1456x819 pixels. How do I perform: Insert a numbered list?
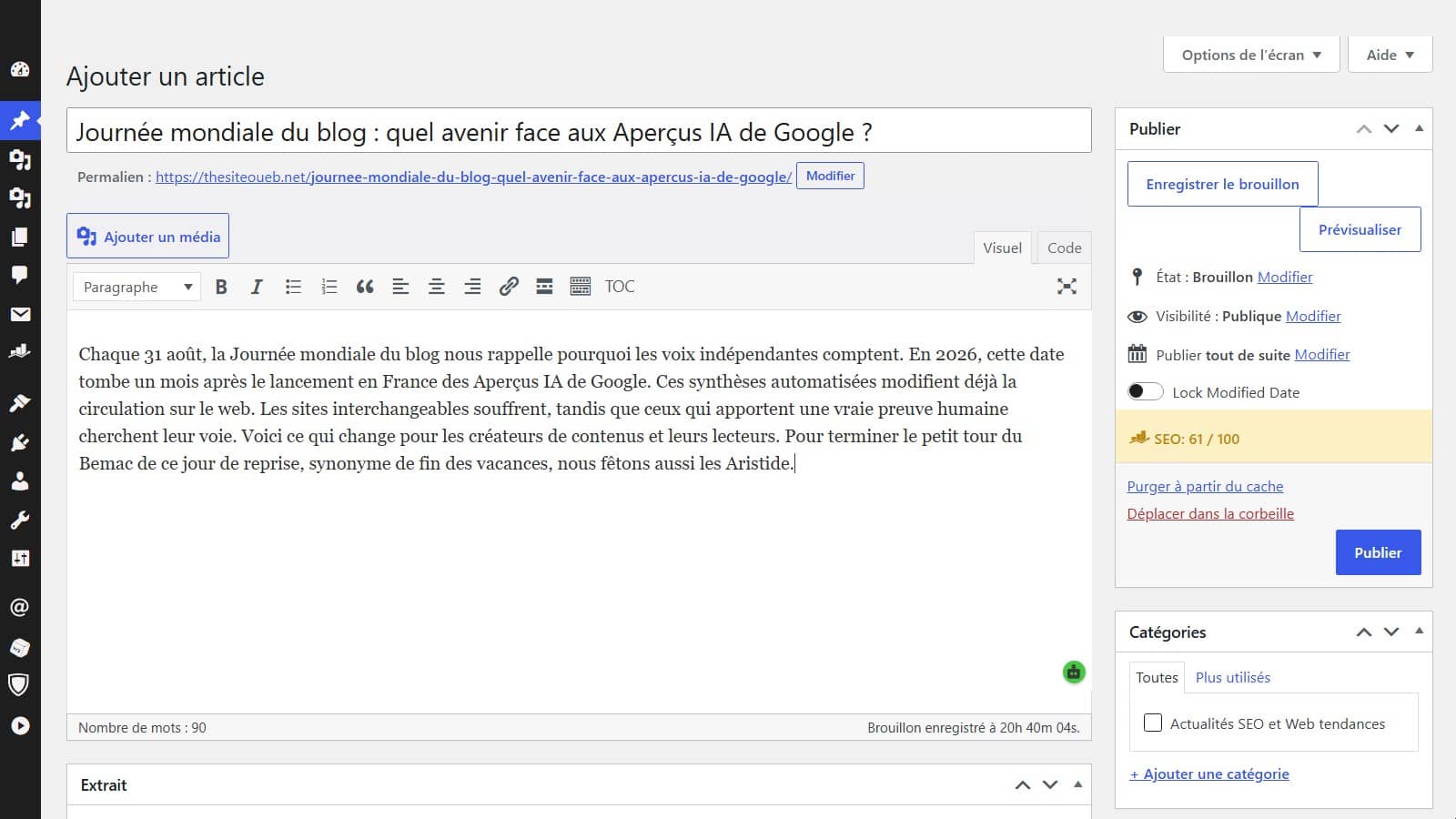click(x=329, y=287)
